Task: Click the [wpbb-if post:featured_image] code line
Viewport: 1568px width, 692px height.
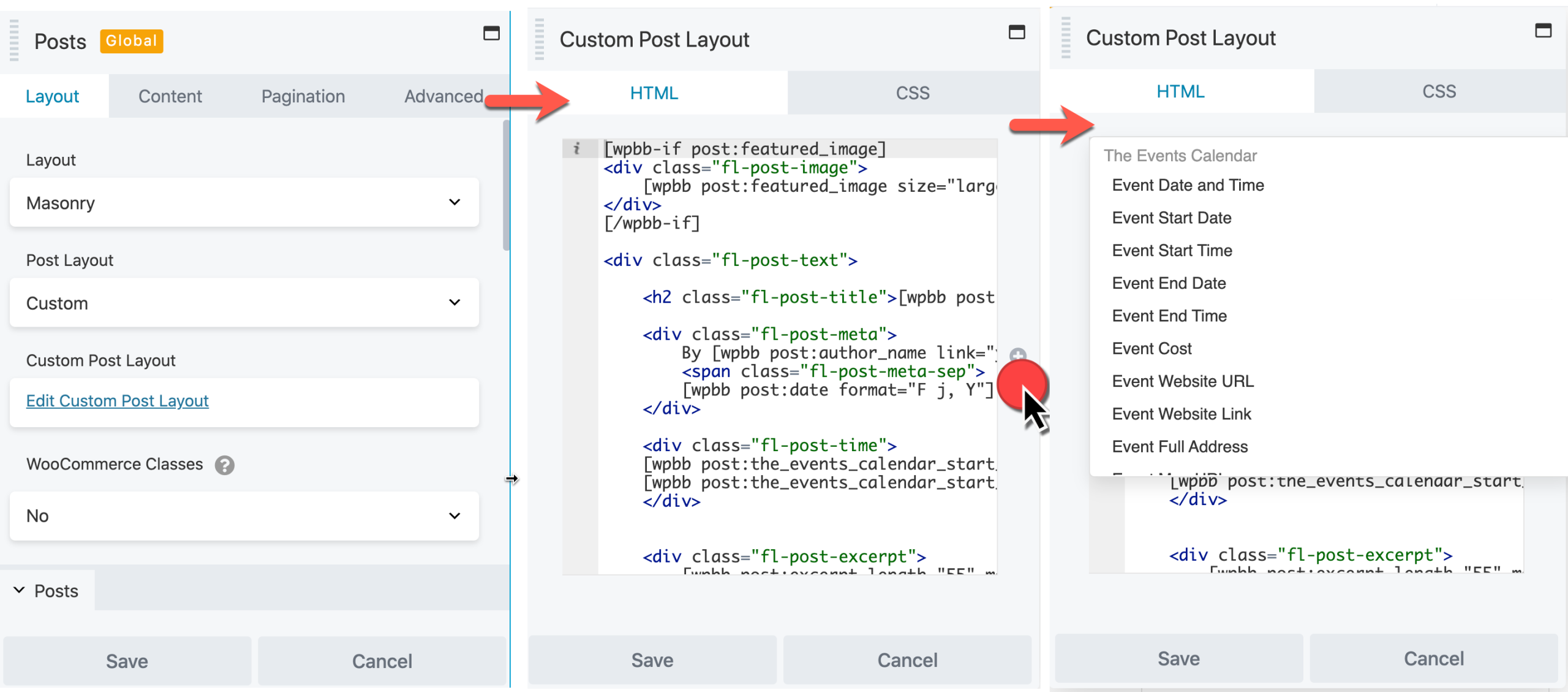Action: coord(745,149)
